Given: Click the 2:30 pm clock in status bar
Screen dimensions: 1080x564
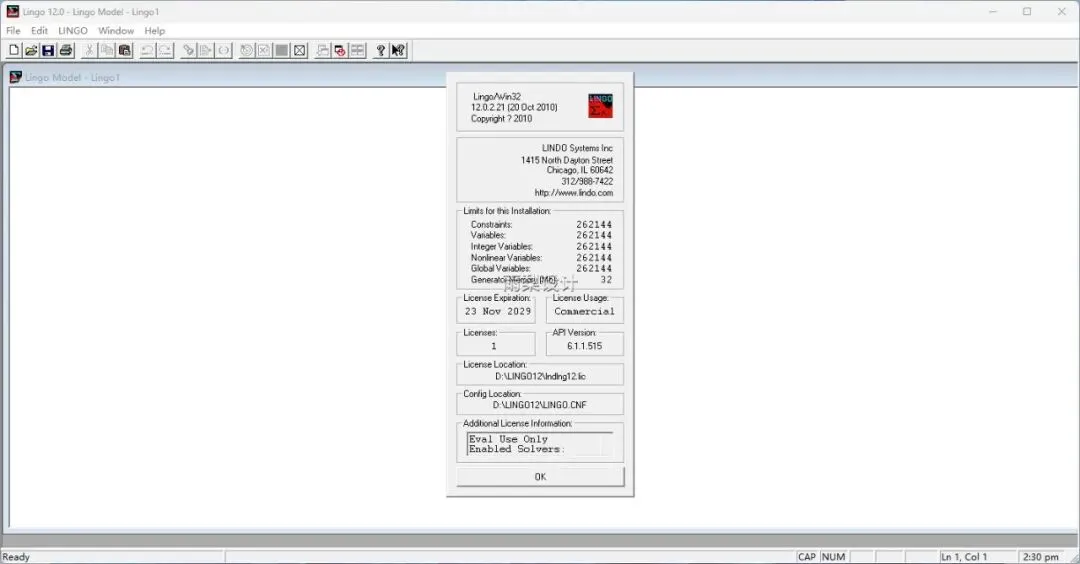Looking at the screenshot, I should coord(1040,556).
